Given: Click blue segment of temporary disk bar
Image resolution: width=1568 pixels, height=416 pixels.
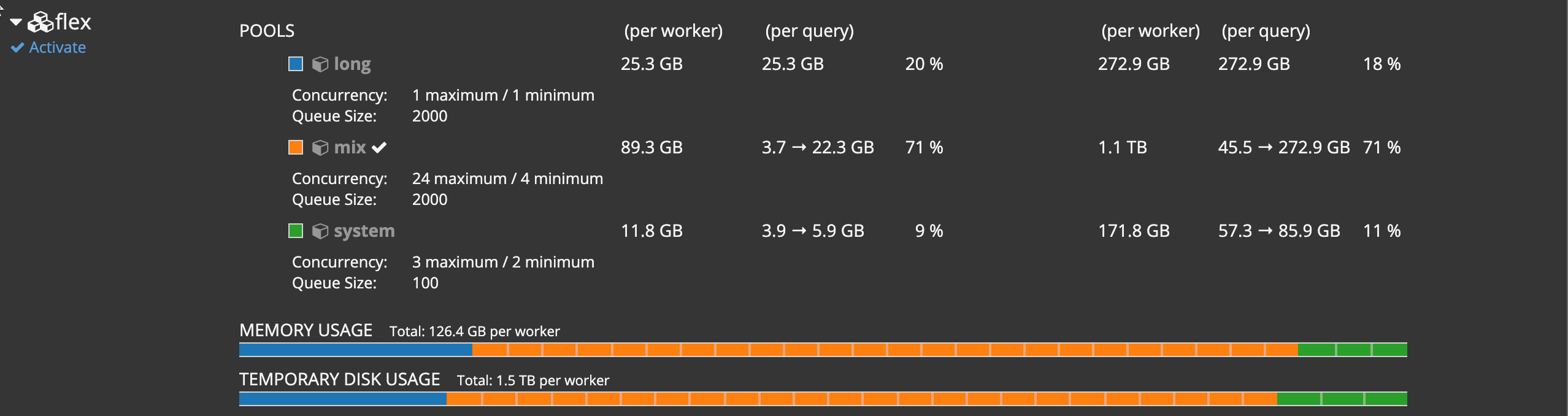Looking at the screenshot, I should [x=342, y=399].
